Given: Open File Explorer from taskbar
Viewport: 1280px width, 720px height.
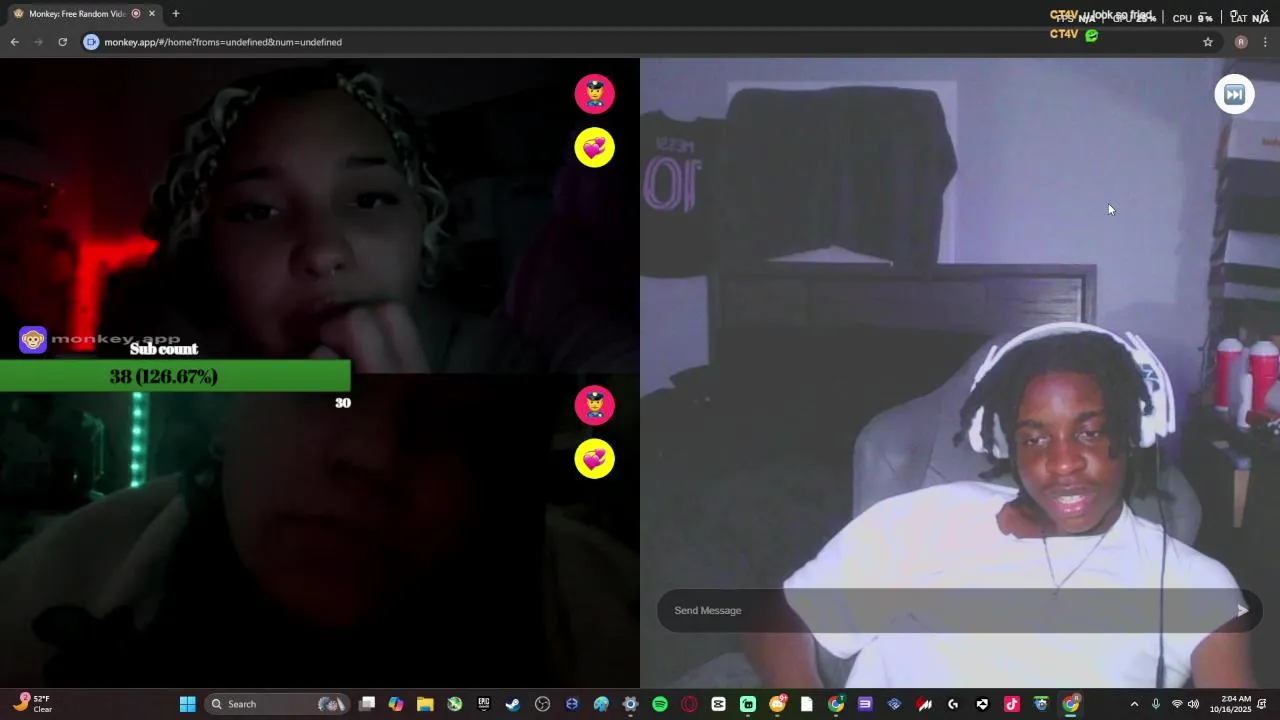Looking at the screenshot, I should [425, 704].
